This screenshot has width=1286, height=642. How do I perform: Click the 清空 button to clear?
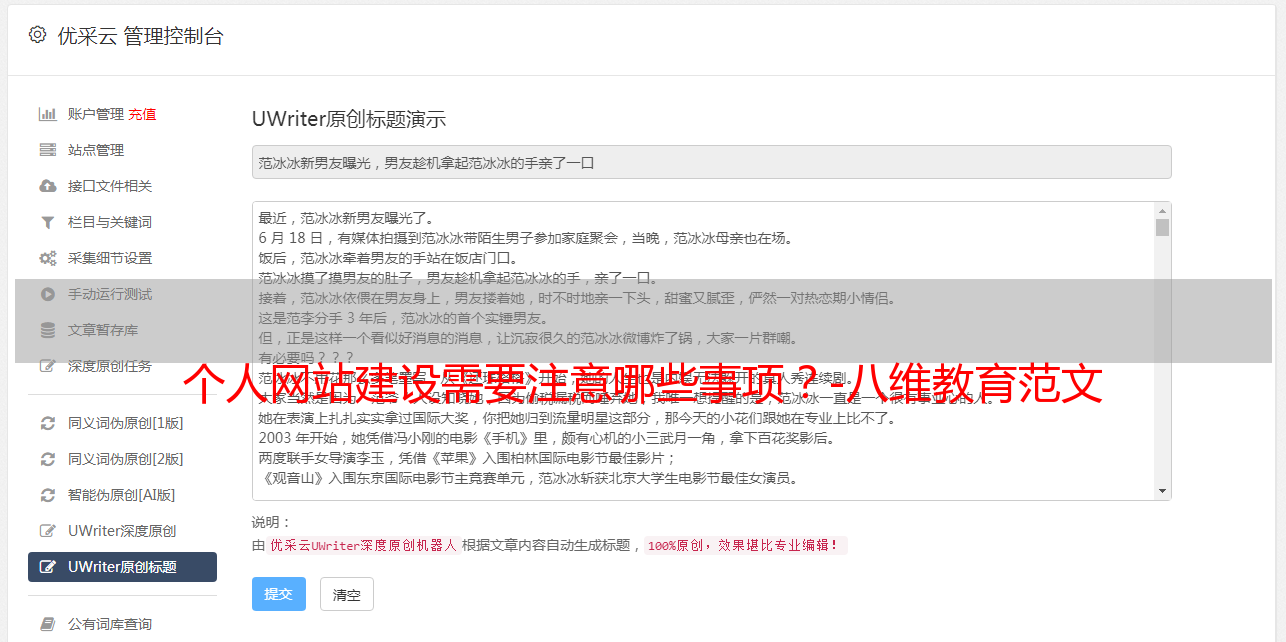tap(347, 594)
